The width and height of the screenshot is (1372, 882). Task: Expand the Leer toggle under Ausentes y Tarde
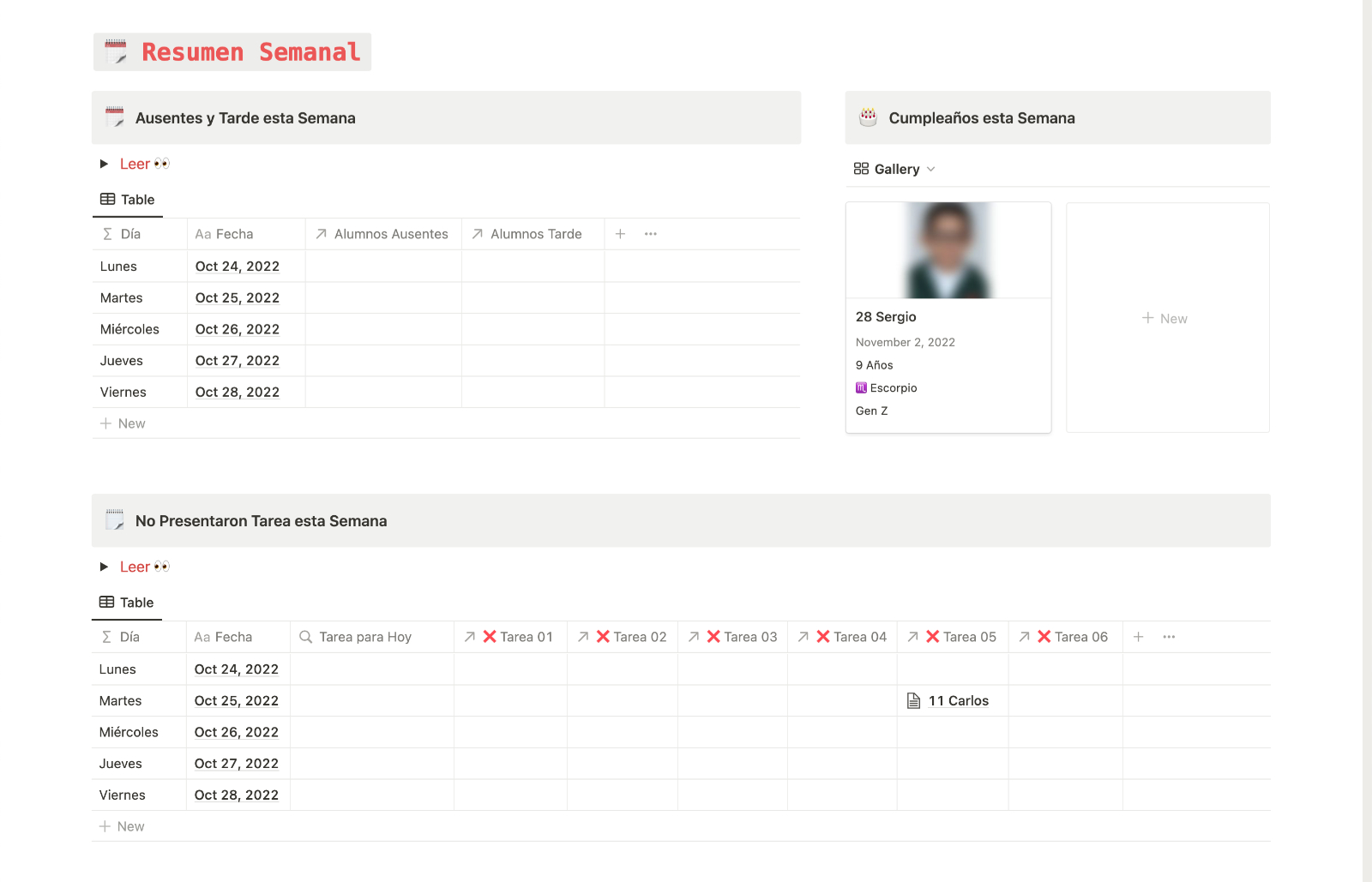[104, 164]
